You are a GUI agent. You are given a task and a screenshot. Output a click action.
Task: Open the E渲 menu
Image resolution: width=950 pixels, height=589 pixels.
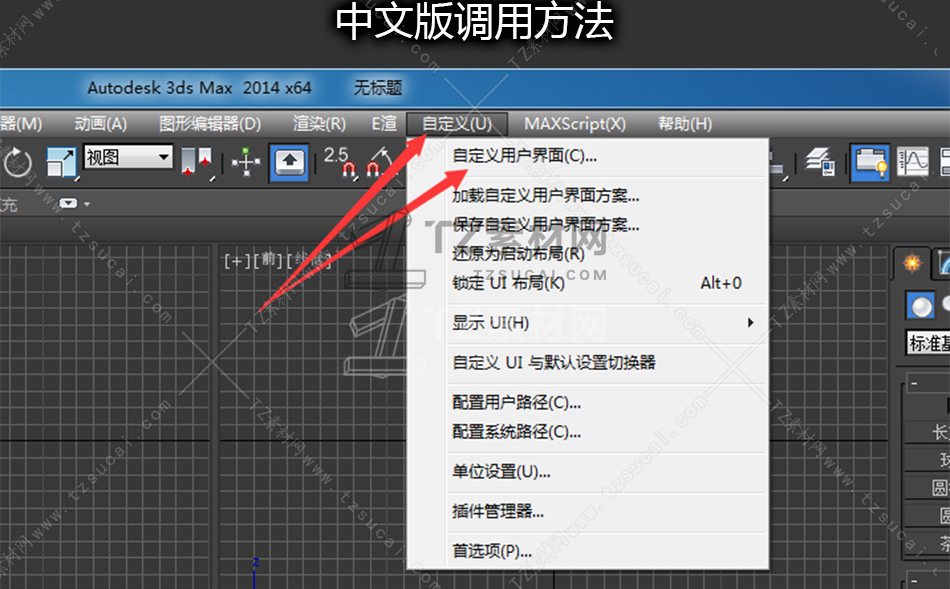pos(384,124)
